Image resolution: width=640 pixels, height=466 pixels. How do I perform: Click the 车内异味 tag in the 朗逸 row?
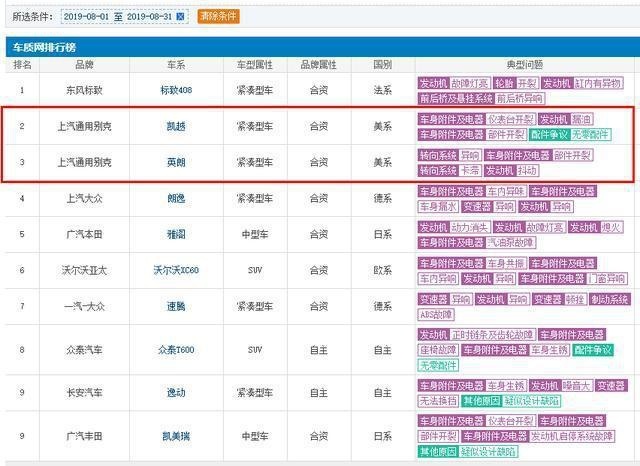pos(505,191)
